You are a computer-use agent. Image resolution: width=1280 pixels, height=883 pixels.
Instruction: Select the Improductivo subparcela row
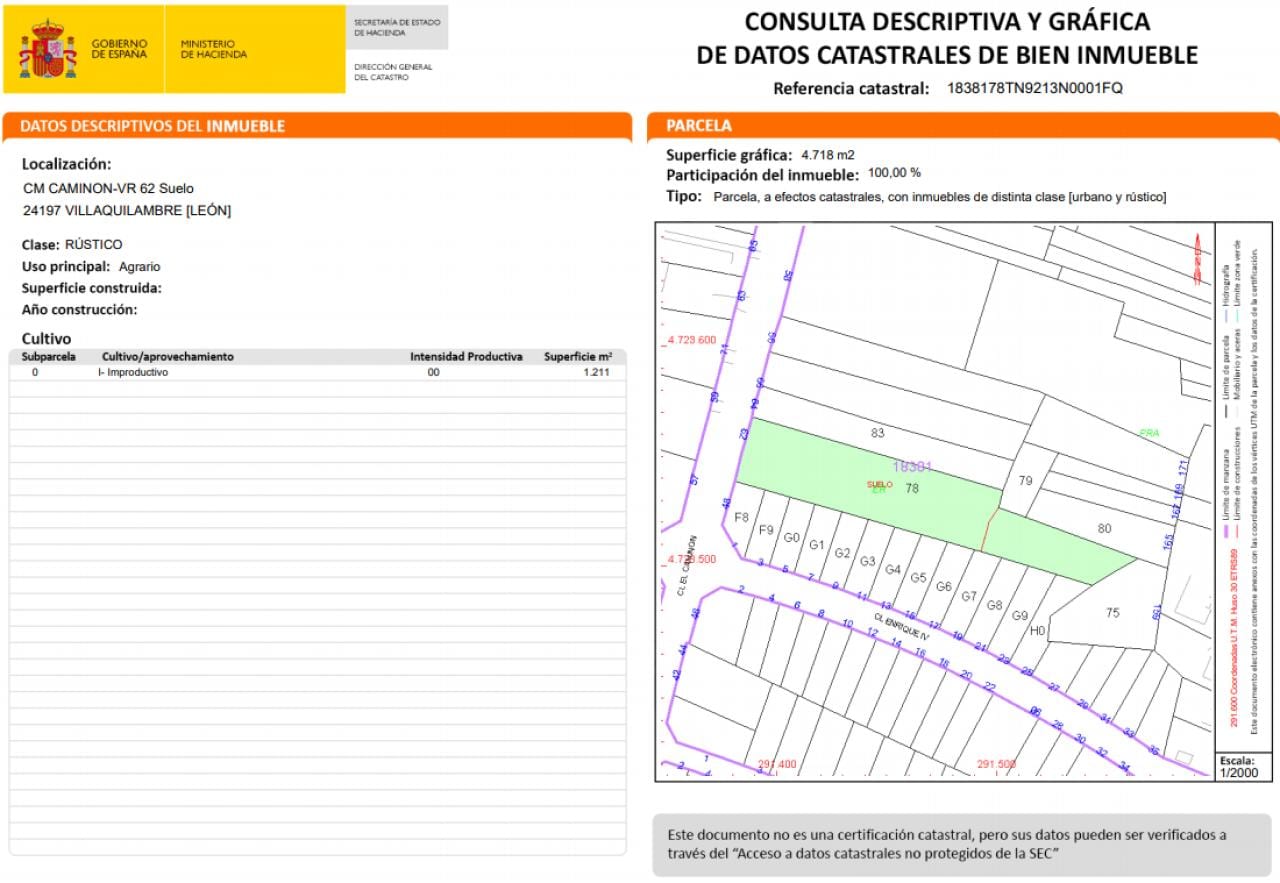(x=318, y=372)
